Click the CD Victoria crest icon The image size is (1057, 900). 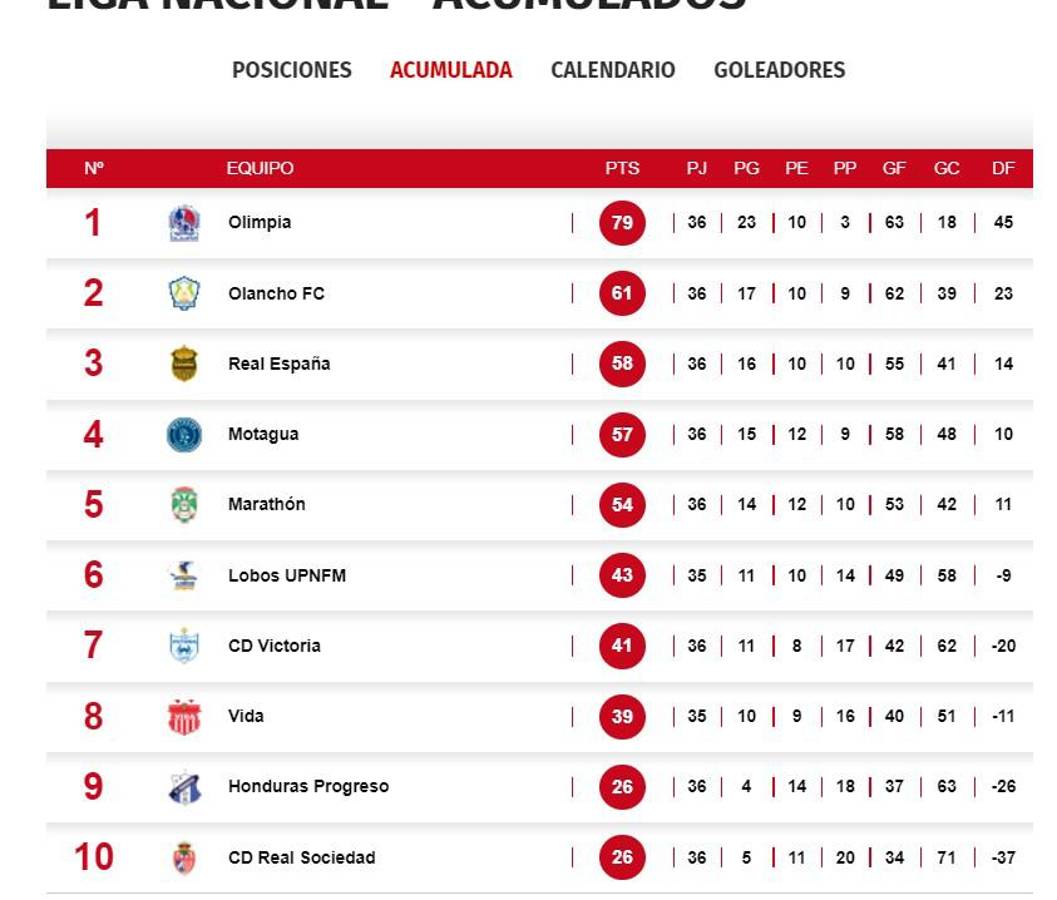(184, 646)
